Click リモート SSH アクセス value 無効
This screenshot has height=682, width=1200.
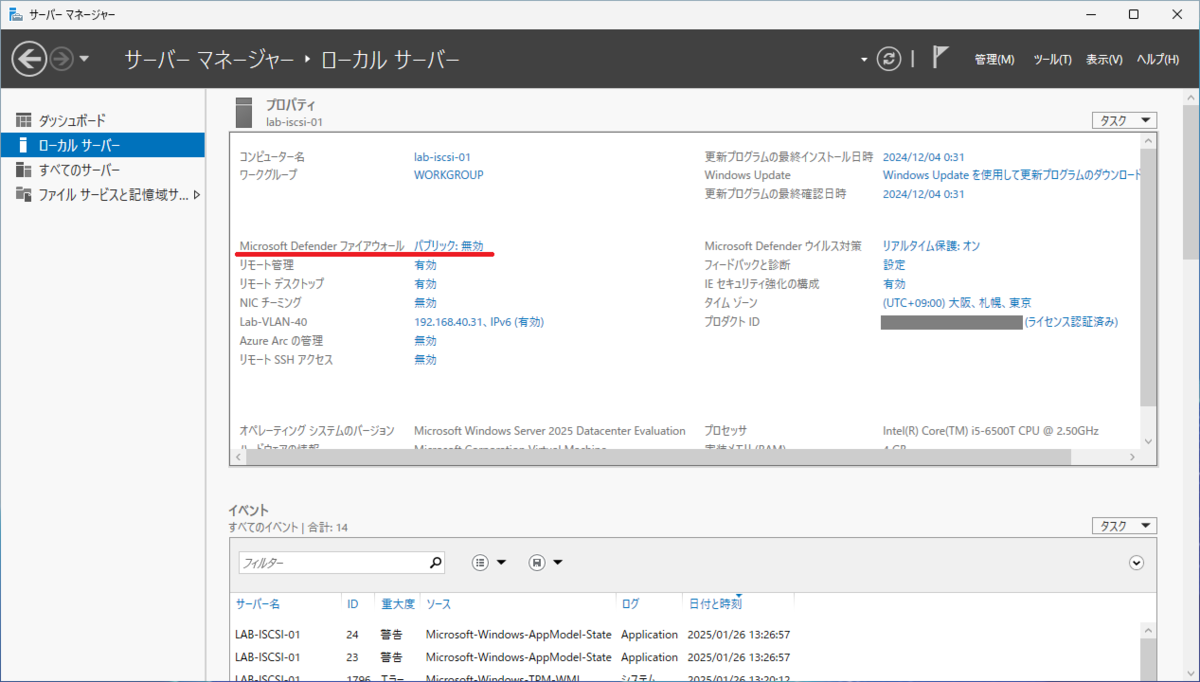[425, 360]
